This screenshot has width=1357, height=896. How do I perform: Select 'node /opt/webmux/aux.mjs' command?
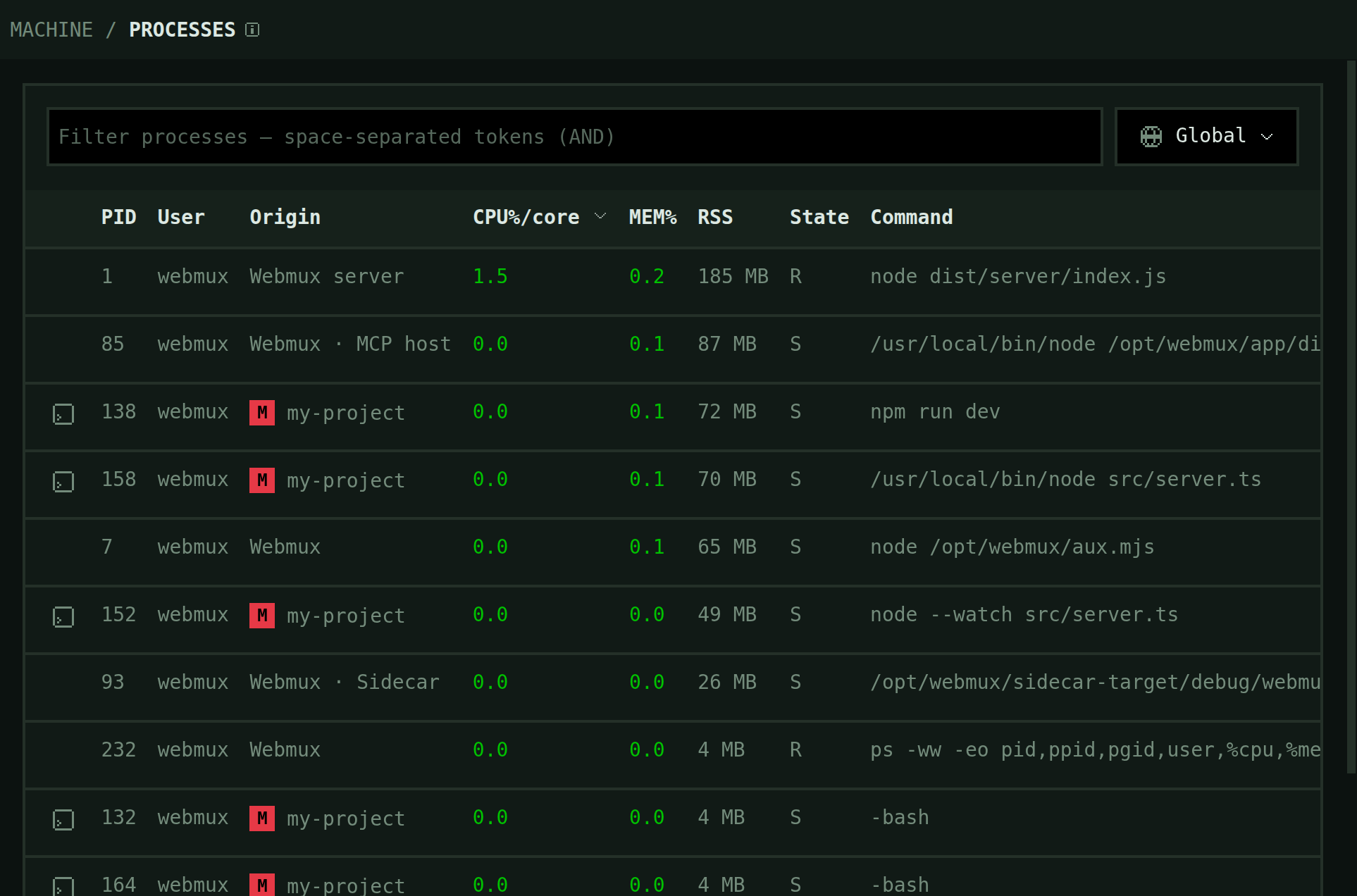click(1012, 547)
